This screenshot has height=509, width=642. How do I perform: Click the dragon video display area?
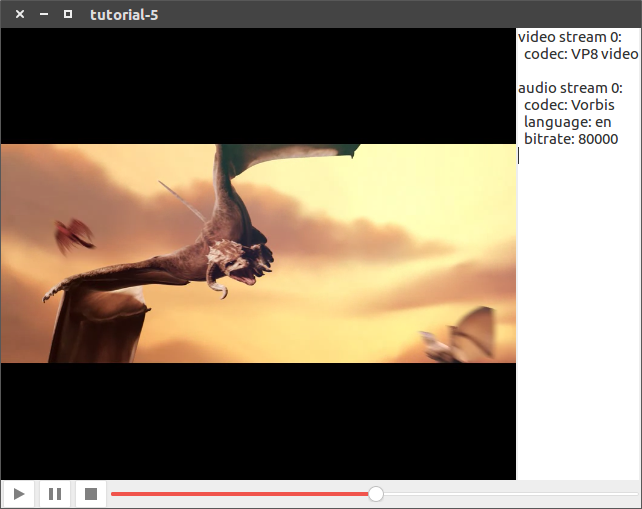(x=258, y=253)
